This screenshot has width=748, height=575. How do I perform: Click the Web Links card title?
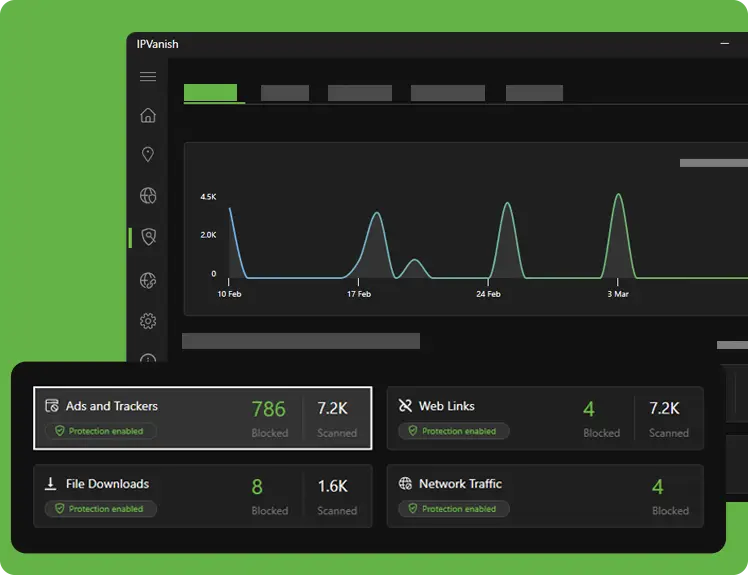pos(447,406)
